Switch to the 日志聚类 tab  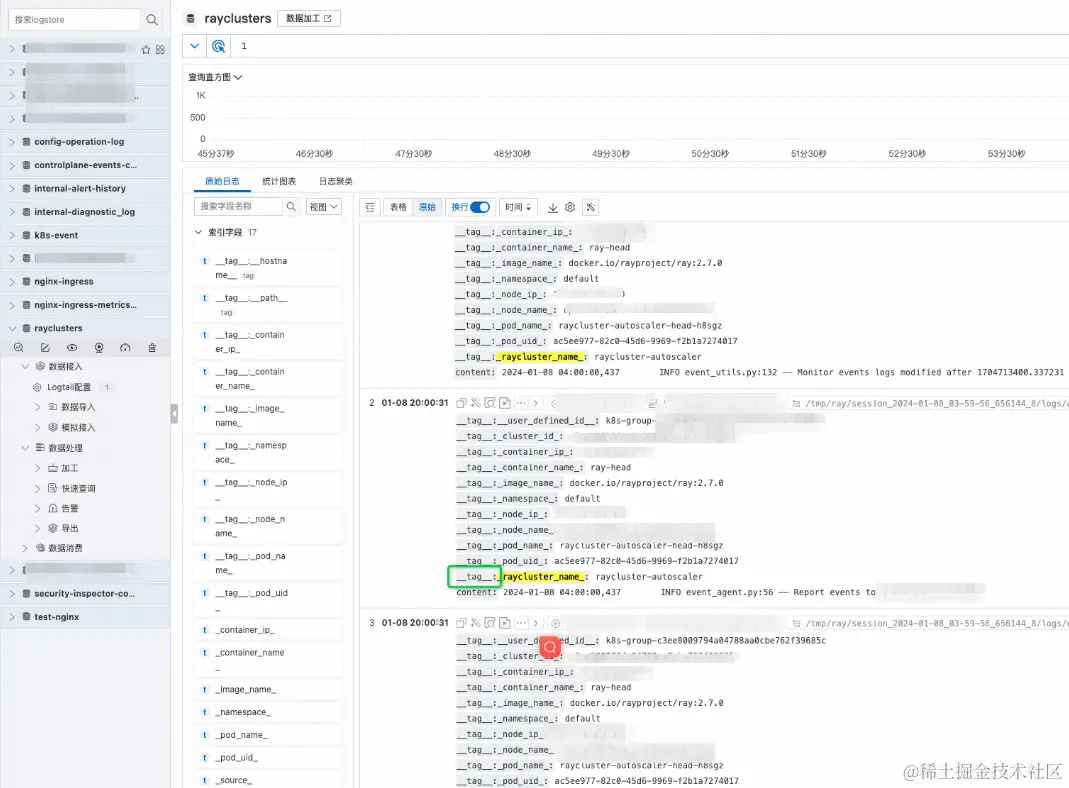coord(335,181)
